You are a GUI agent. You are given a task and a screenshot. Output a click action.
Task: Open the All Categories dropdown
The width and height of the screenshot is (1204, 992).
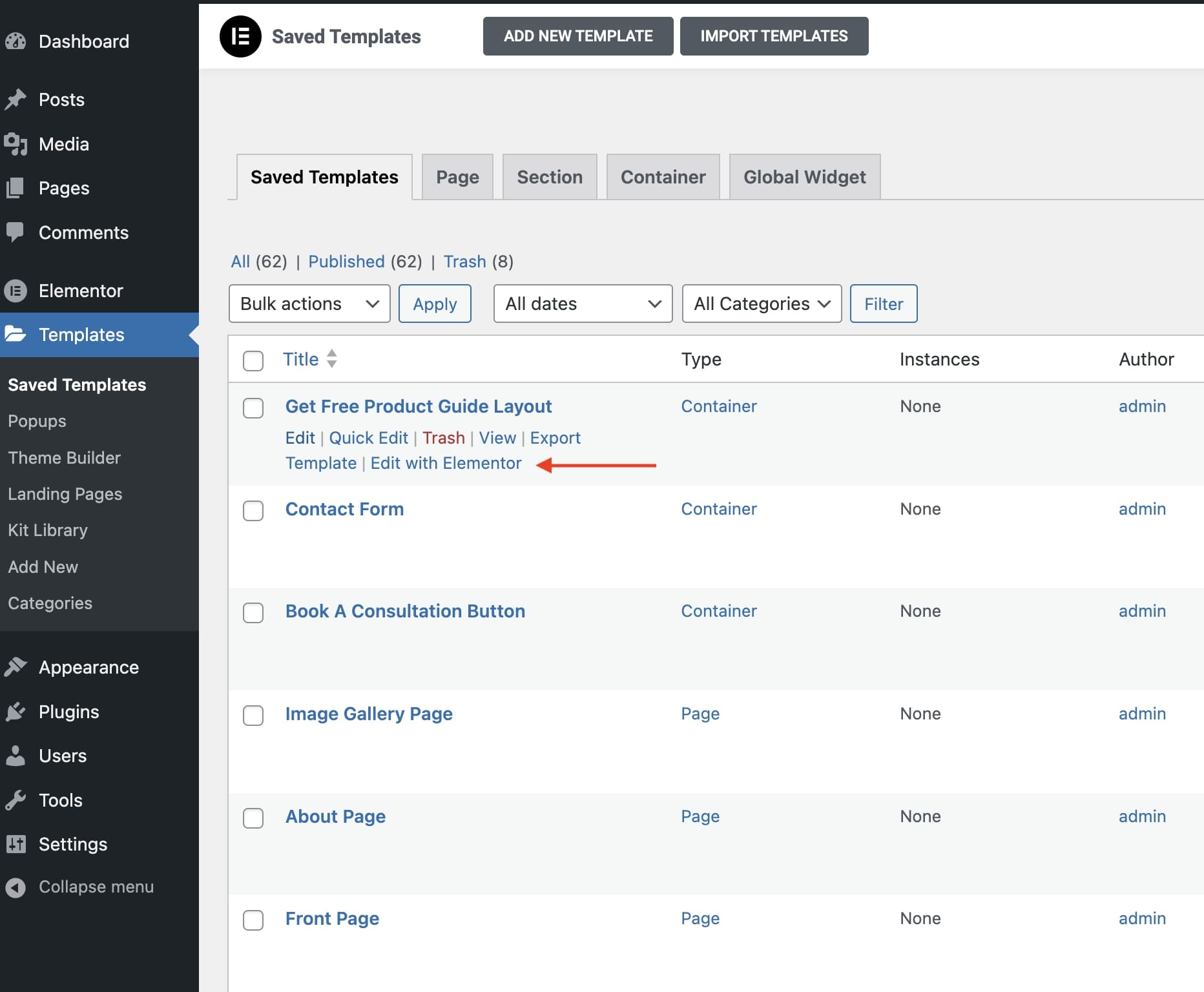click(x=762, y=304)
